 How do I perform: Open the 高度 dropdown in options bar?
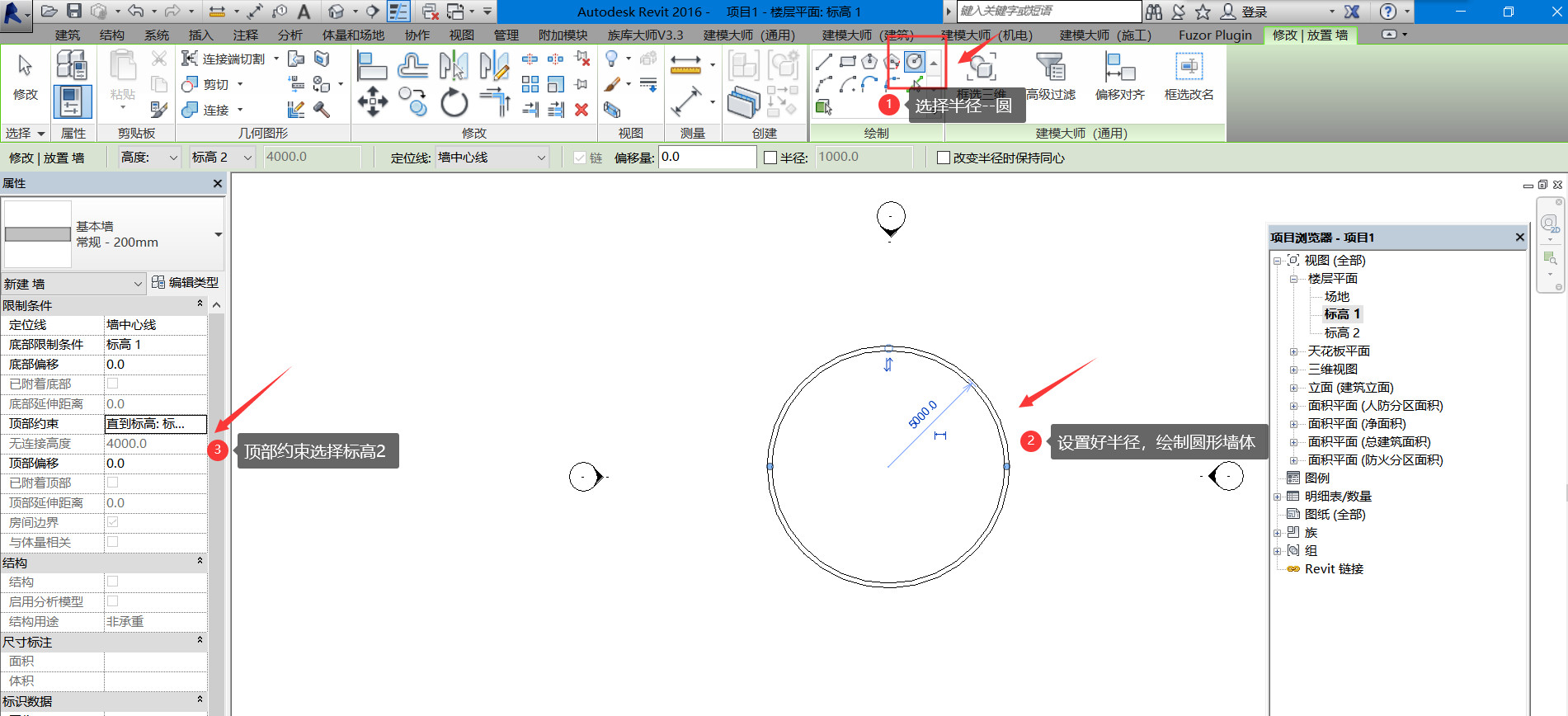(x=149, y=158)
